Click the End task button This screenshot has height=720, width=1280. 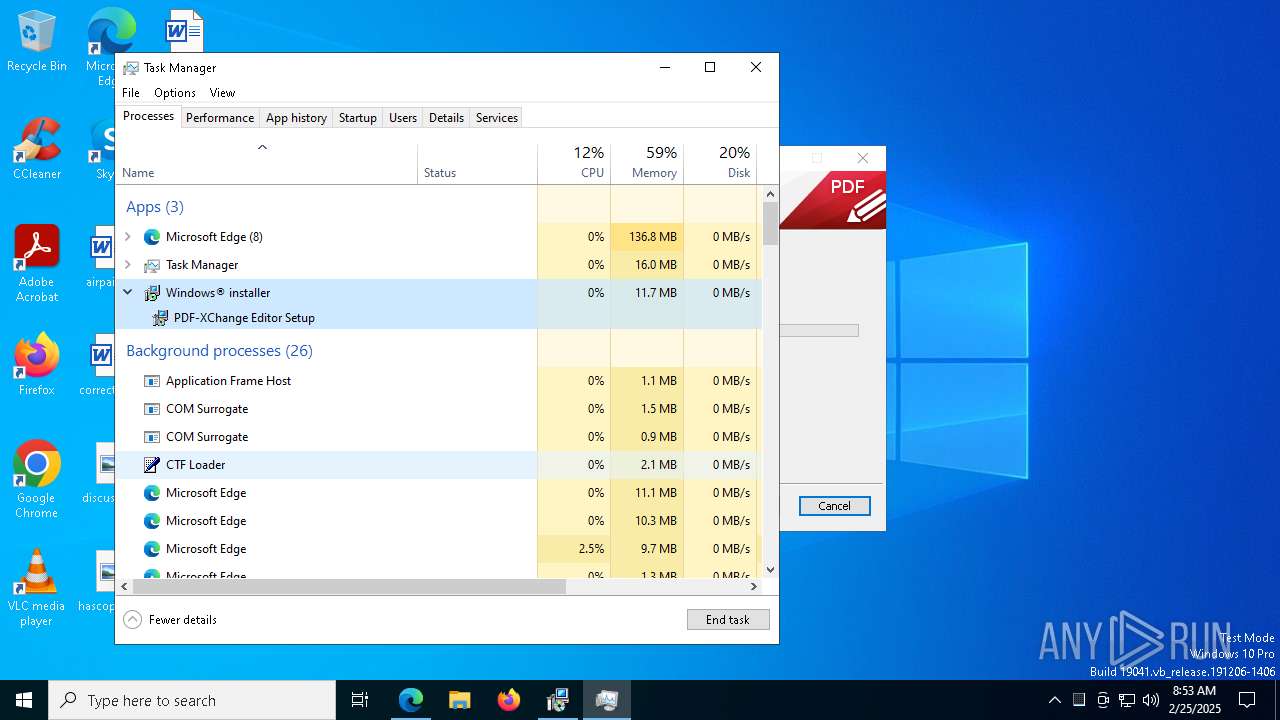click(x=728, y=620)
